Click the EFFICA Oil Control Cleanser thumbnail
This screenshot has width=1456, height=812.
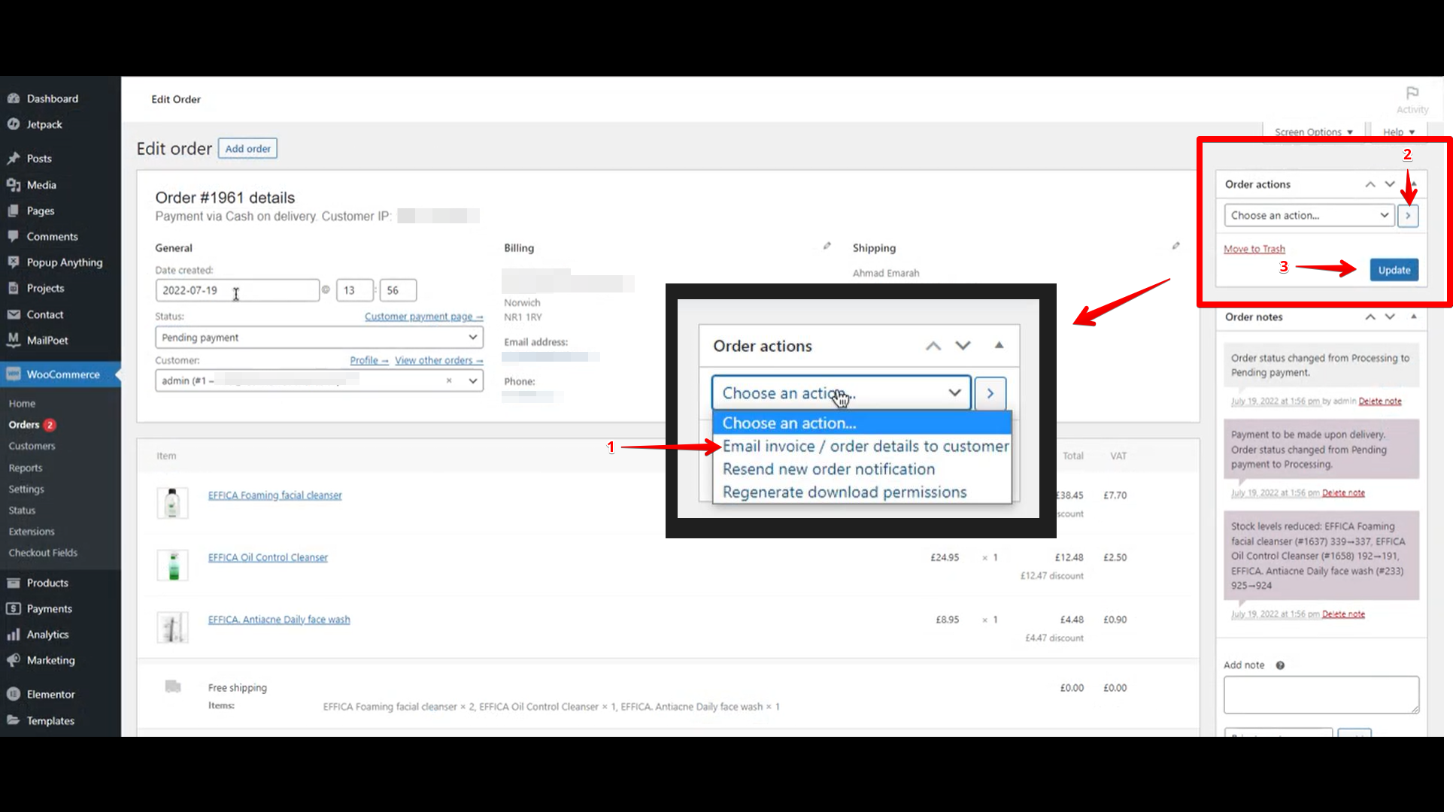[x=172, y=565]
